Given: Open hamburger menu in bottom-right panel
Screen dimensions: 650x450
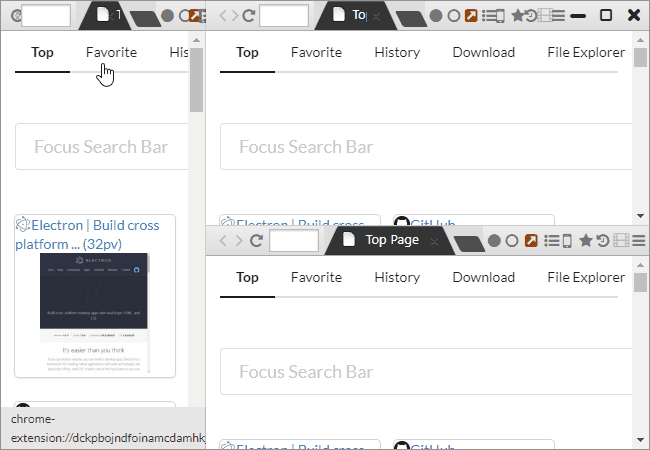Looking at the screenshot, I should (x=639, y=241).
